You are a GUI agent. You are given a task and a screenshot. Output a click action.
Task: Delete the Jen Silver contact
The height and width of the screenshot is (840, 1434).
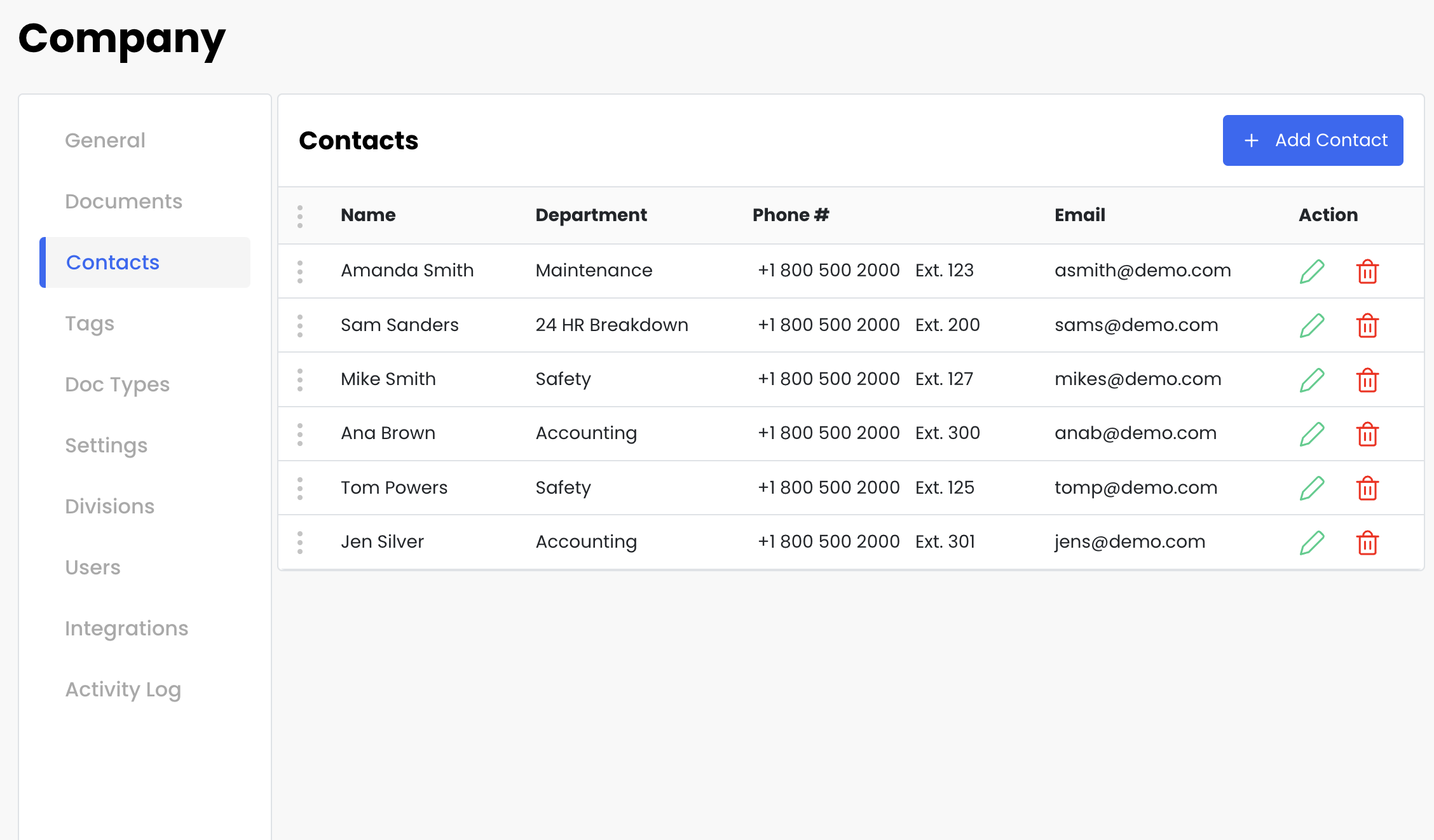coord(1367,543)
